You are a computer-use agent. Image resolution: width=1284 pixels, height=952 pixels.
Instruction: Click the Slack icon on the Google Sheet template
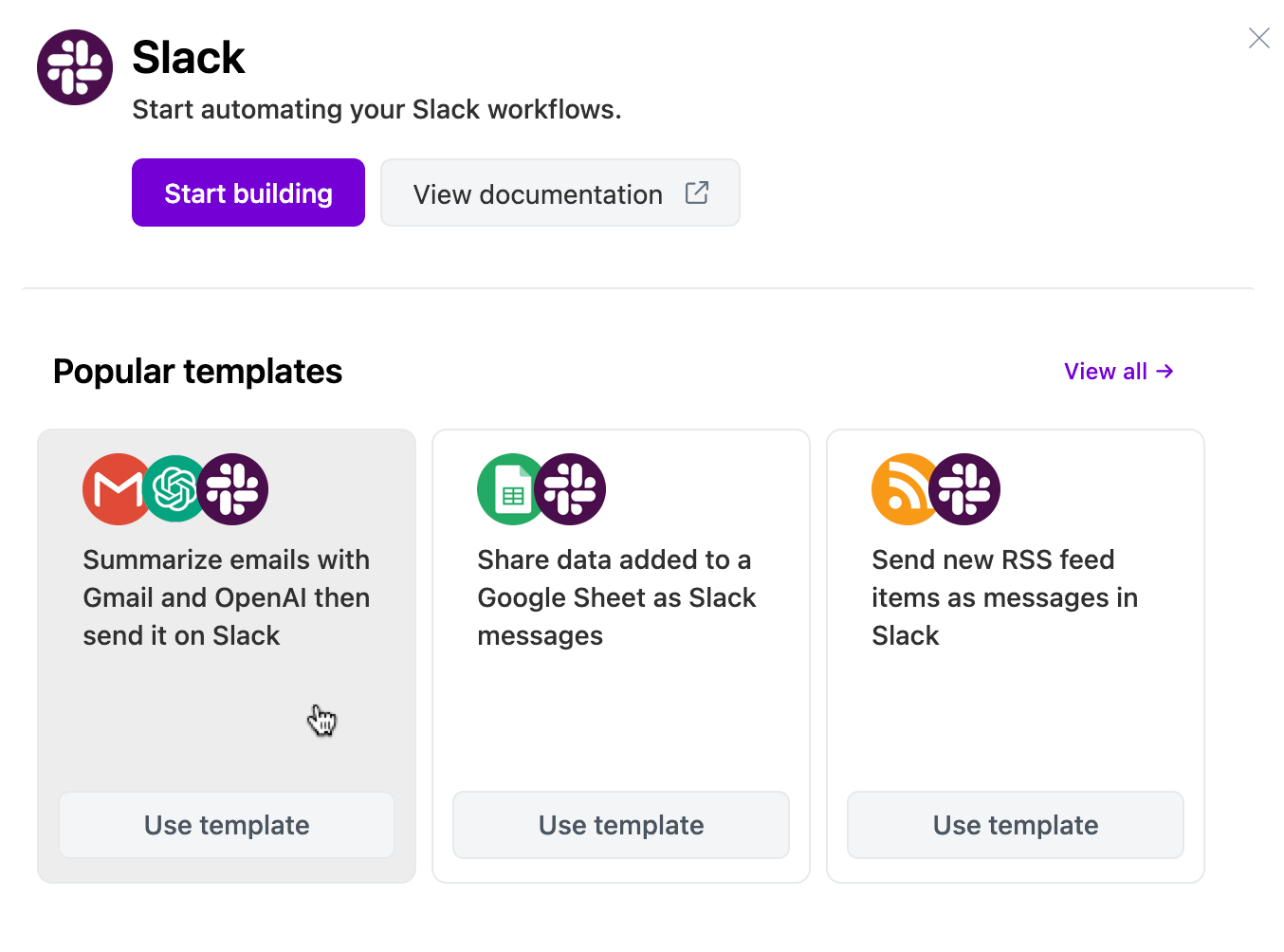click(x=572, y=489)
